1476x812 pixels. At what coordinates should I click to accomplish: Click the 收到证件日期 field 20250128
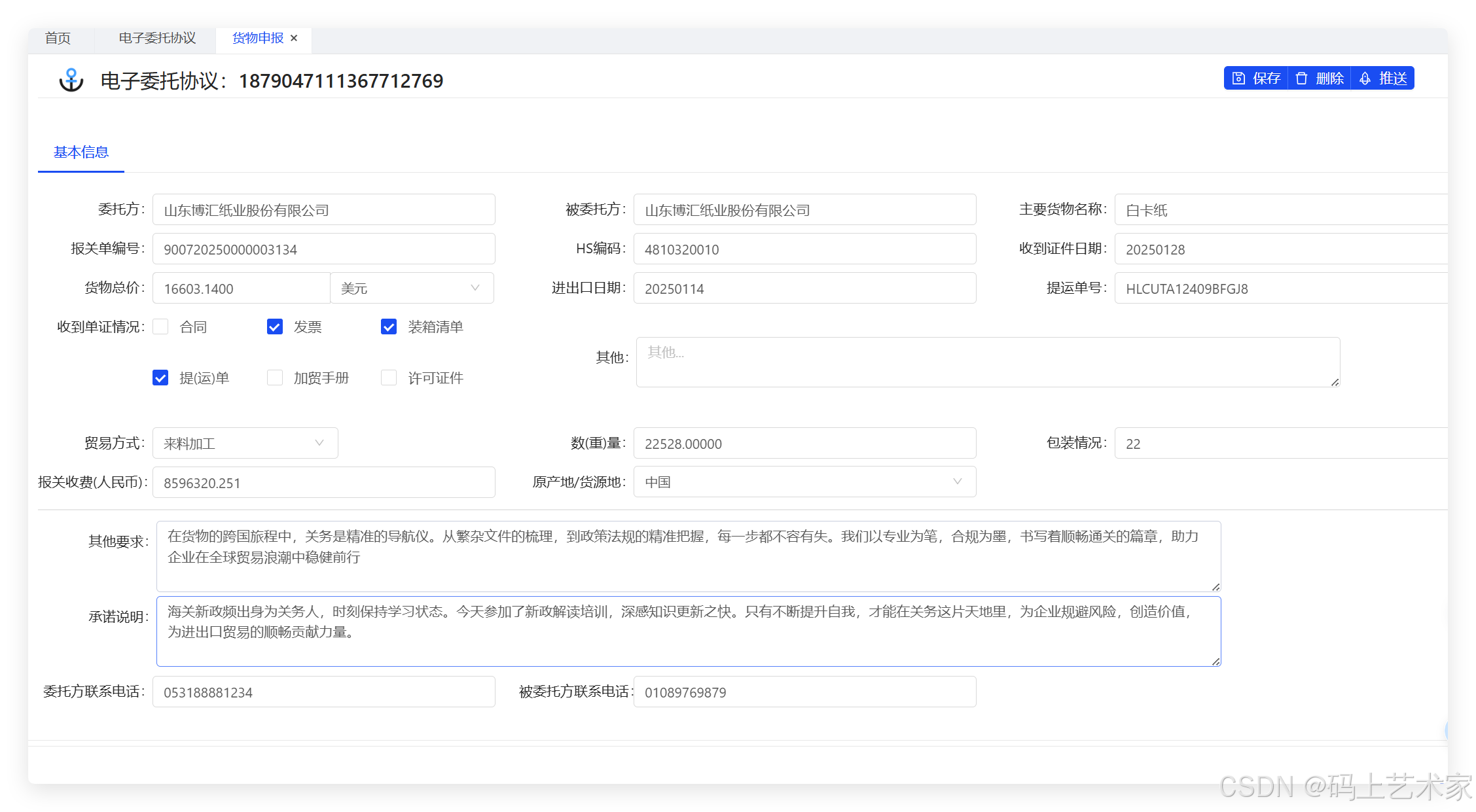click(x=1281, y=249)
